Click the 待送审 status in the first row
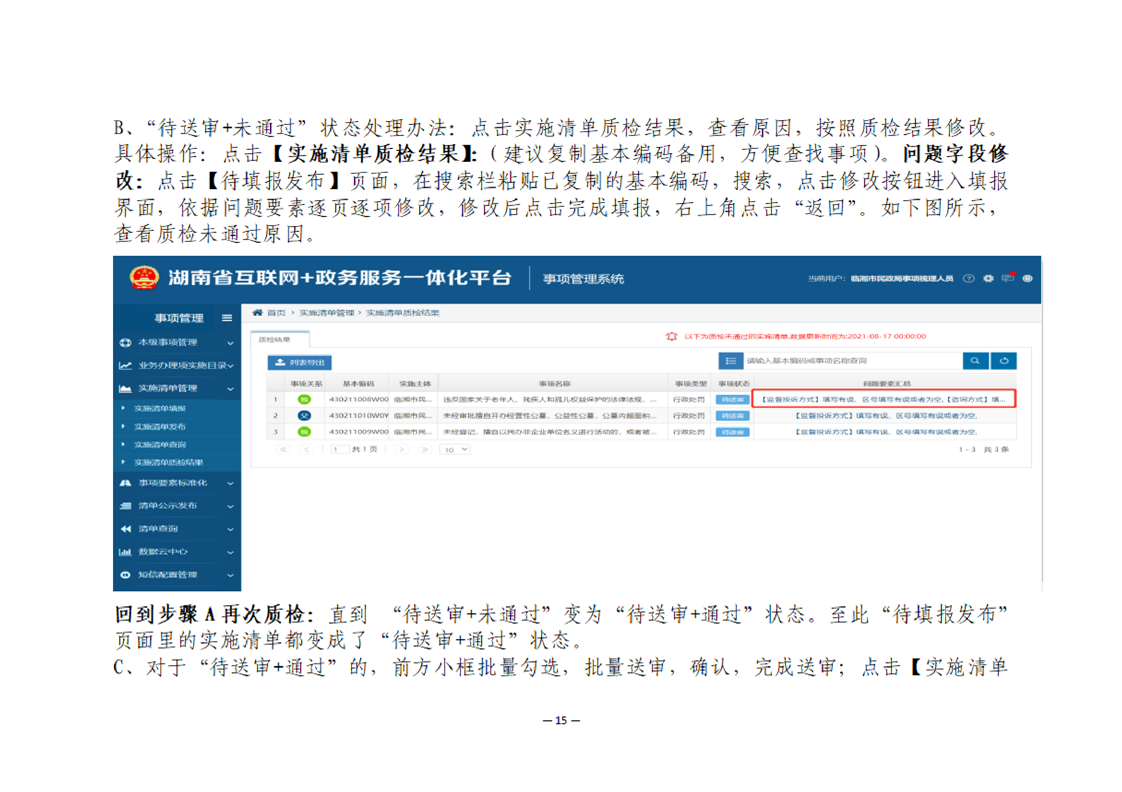This screenshot has width=1122, height=792. pos(732,400)
